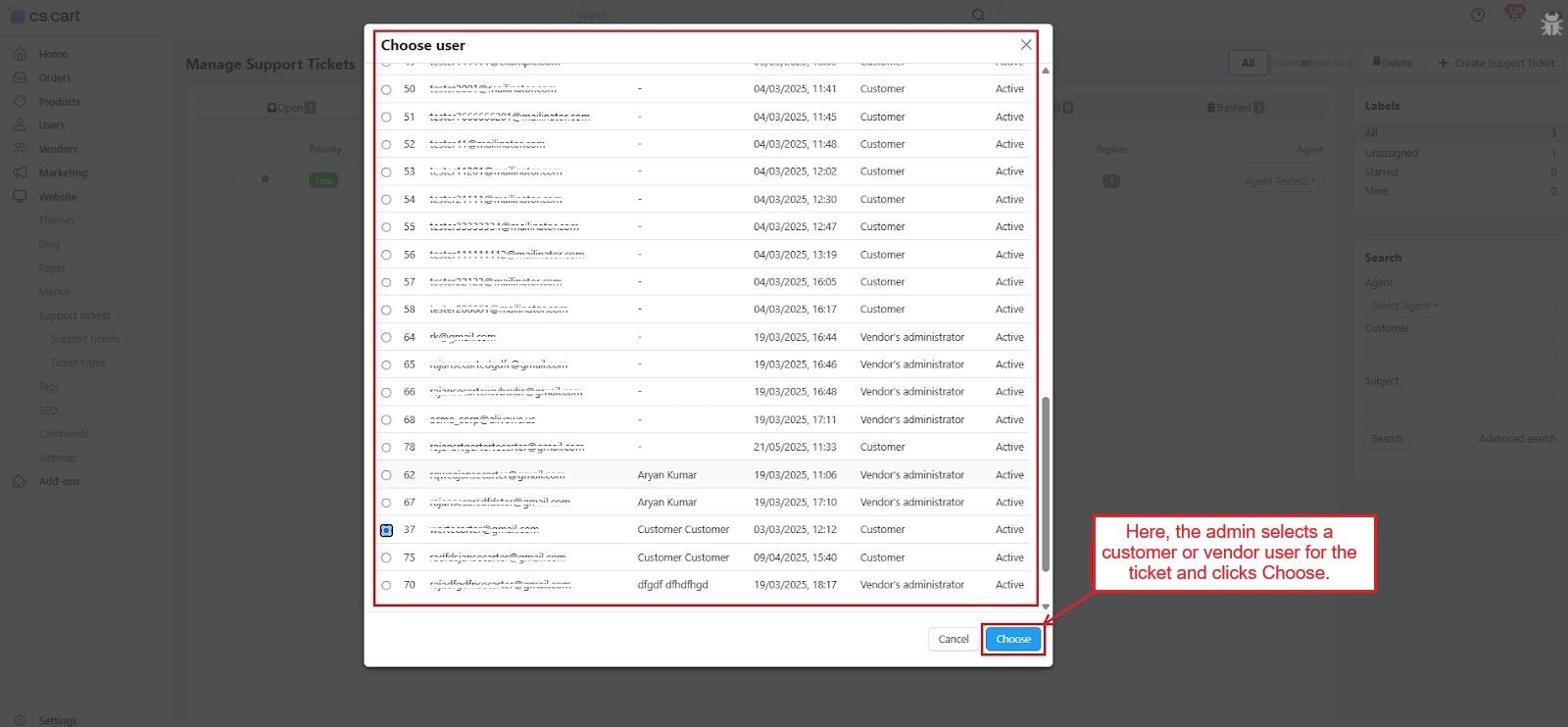Click the Marketing megaphone icon
The height and width of the screenshot is (727, 1568).
click(20, 172)
